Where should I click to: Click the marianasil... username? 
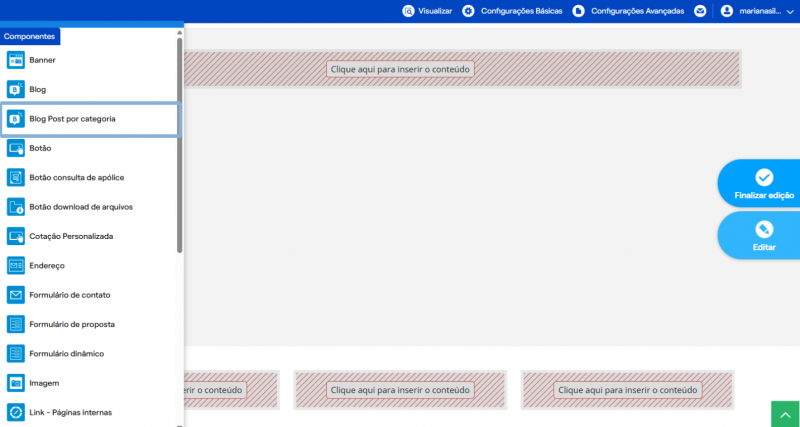pos(760,11)
